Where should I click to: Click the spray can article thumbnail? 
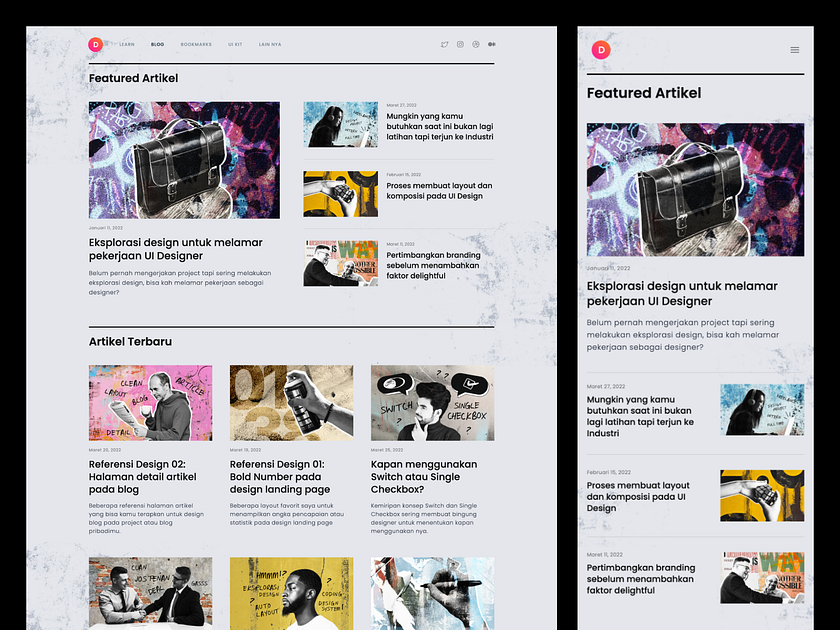pos(290,402)
